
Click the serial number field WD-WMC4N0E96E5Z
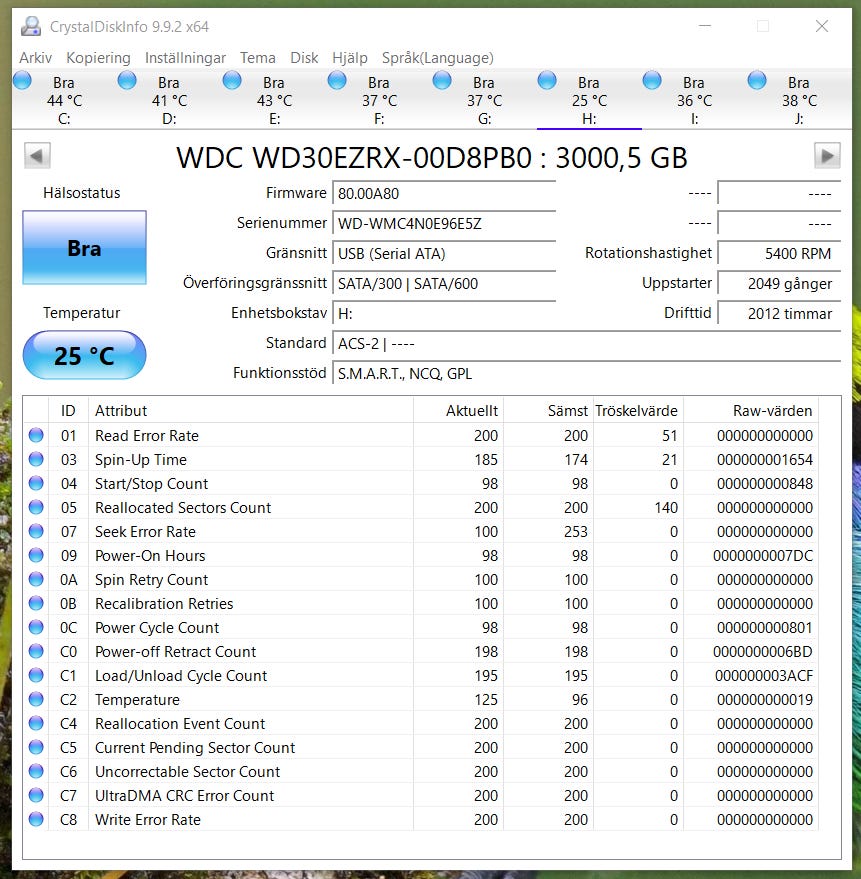coord(444,224)
